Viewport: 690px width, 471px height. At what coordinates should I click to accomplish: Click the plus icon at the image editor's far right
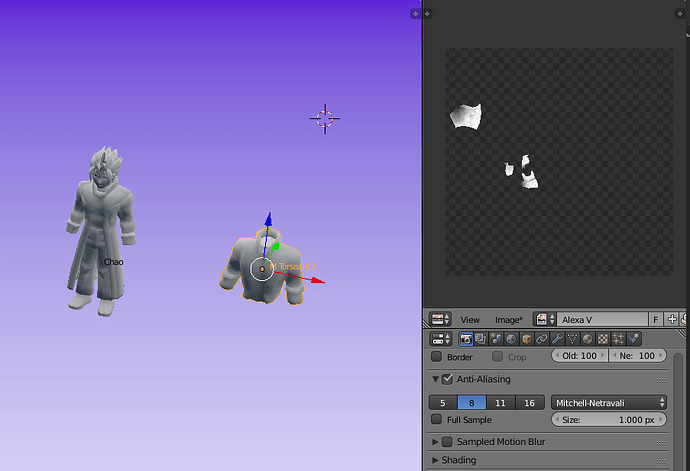[679, 14]
